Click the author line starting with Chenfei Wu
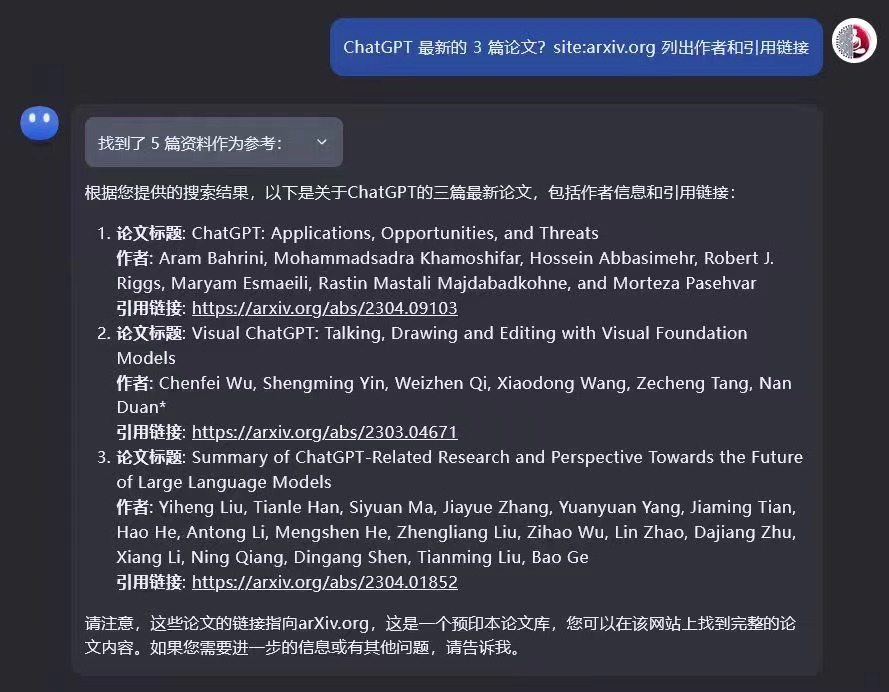The image size is (889, 692). pos(454,395)
